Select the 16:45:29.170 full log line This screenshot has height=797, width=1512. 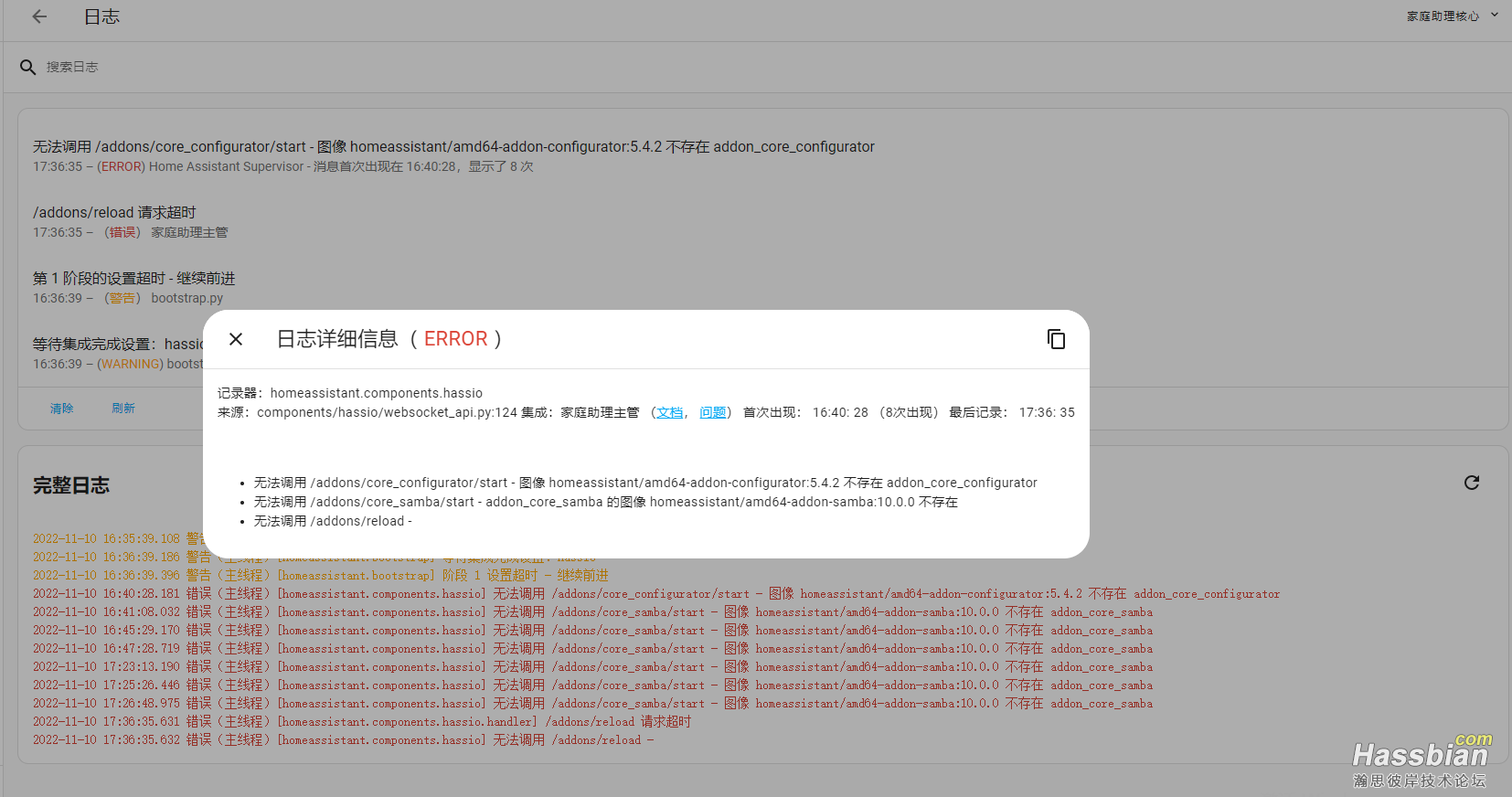[x=592, y=631]
